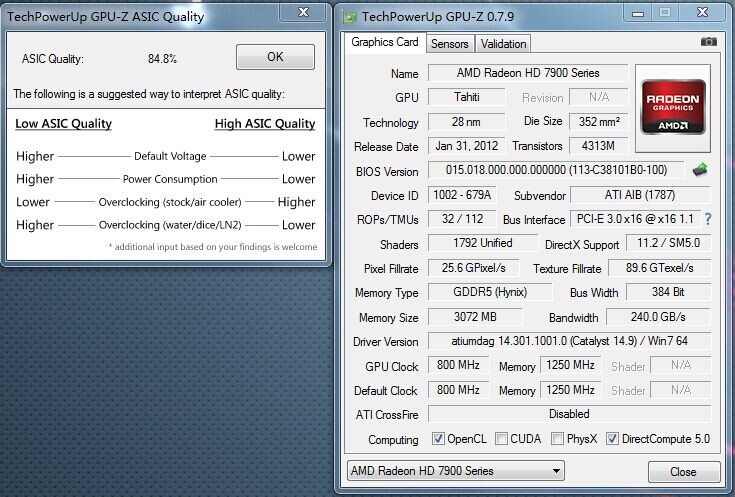Click the Transistors value 4313M
The width and height of the screenshot is (735, 497).
599,146
